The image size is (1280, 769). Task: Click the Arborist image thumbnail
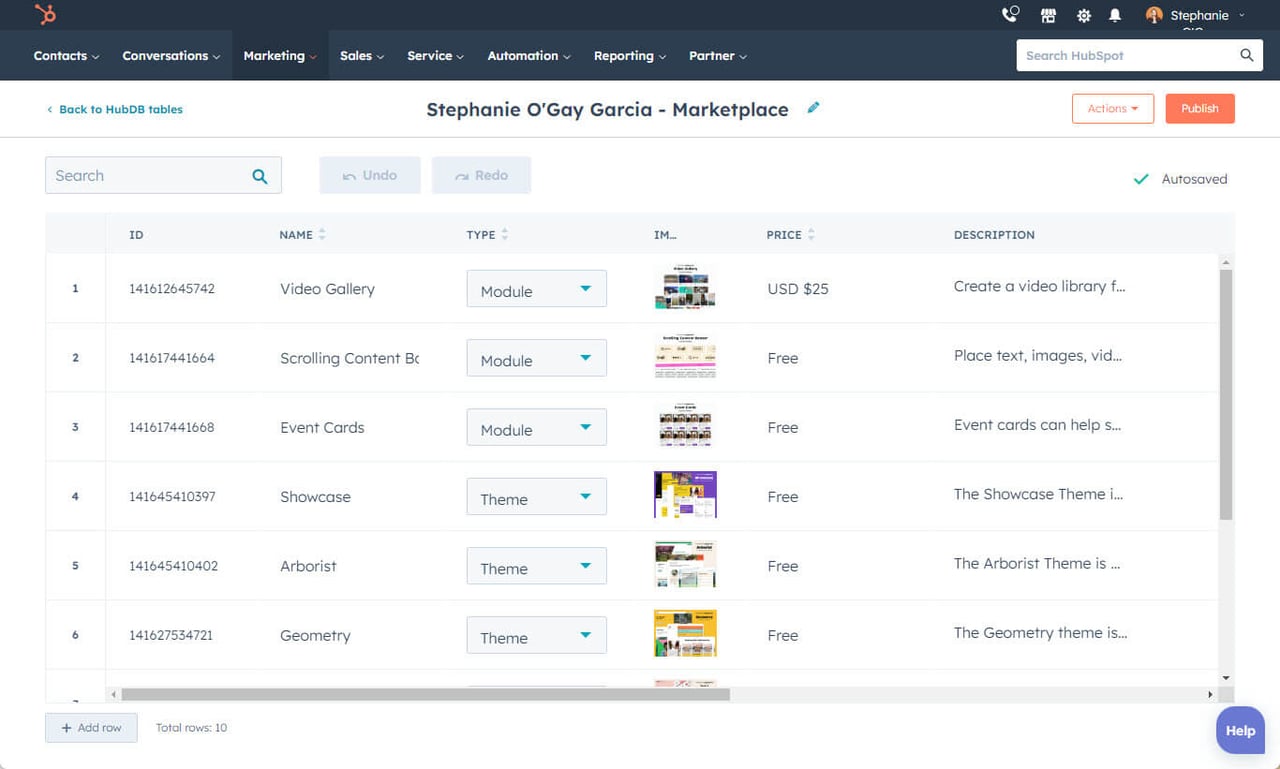[685, 564]
